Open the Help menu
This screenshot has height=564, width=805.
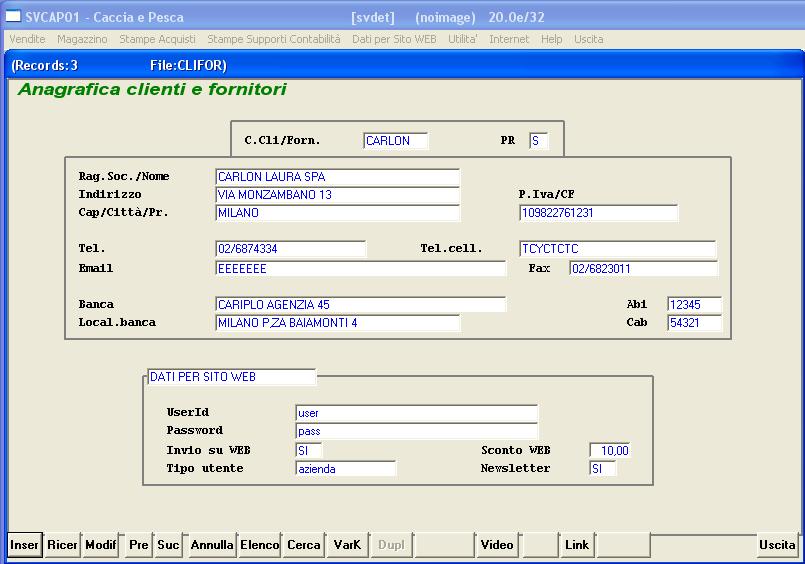tap(551, 39)
